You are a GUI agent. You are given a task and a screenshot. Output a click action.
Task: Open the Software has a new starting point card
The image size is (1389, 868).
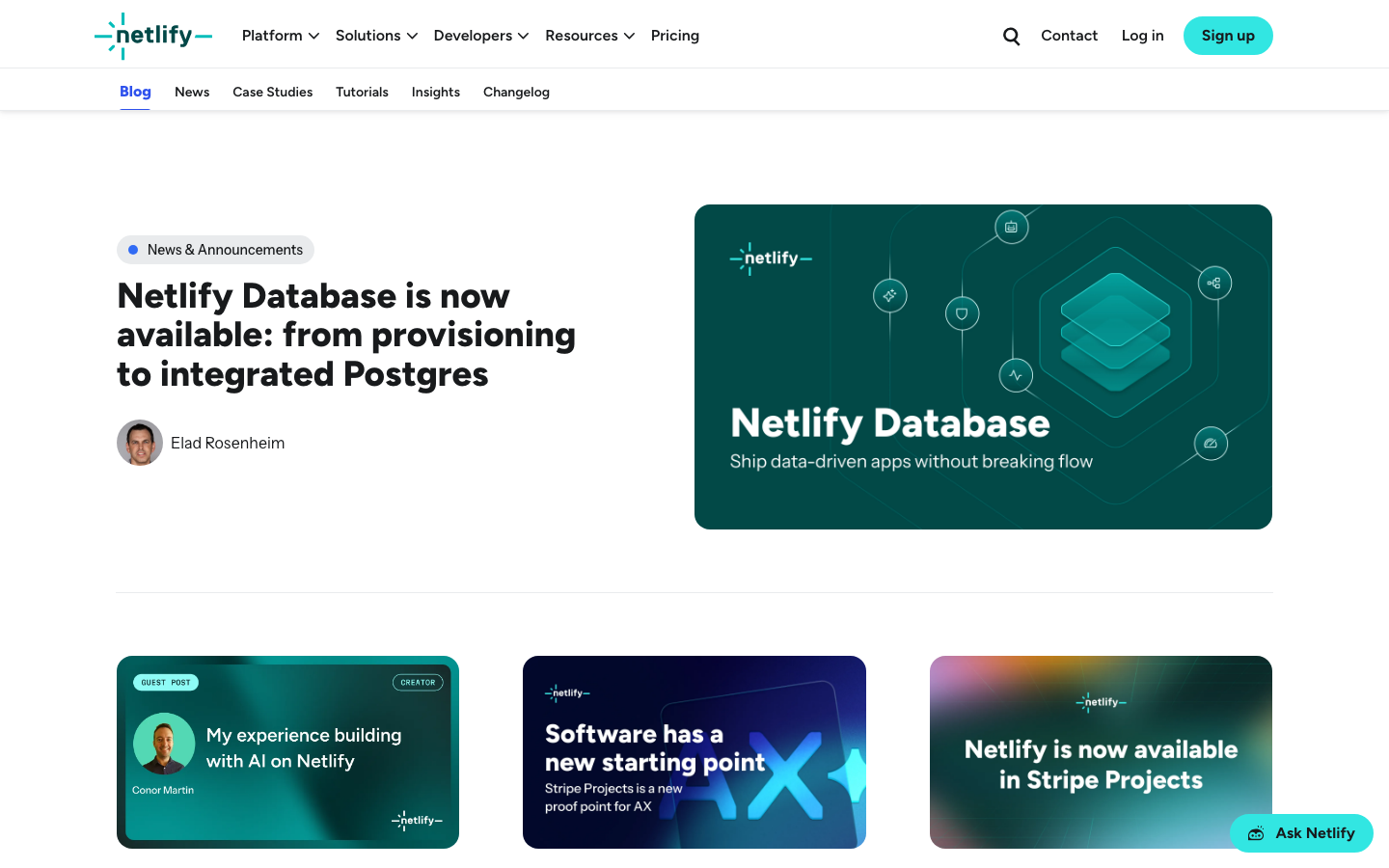tap(694, 752)
